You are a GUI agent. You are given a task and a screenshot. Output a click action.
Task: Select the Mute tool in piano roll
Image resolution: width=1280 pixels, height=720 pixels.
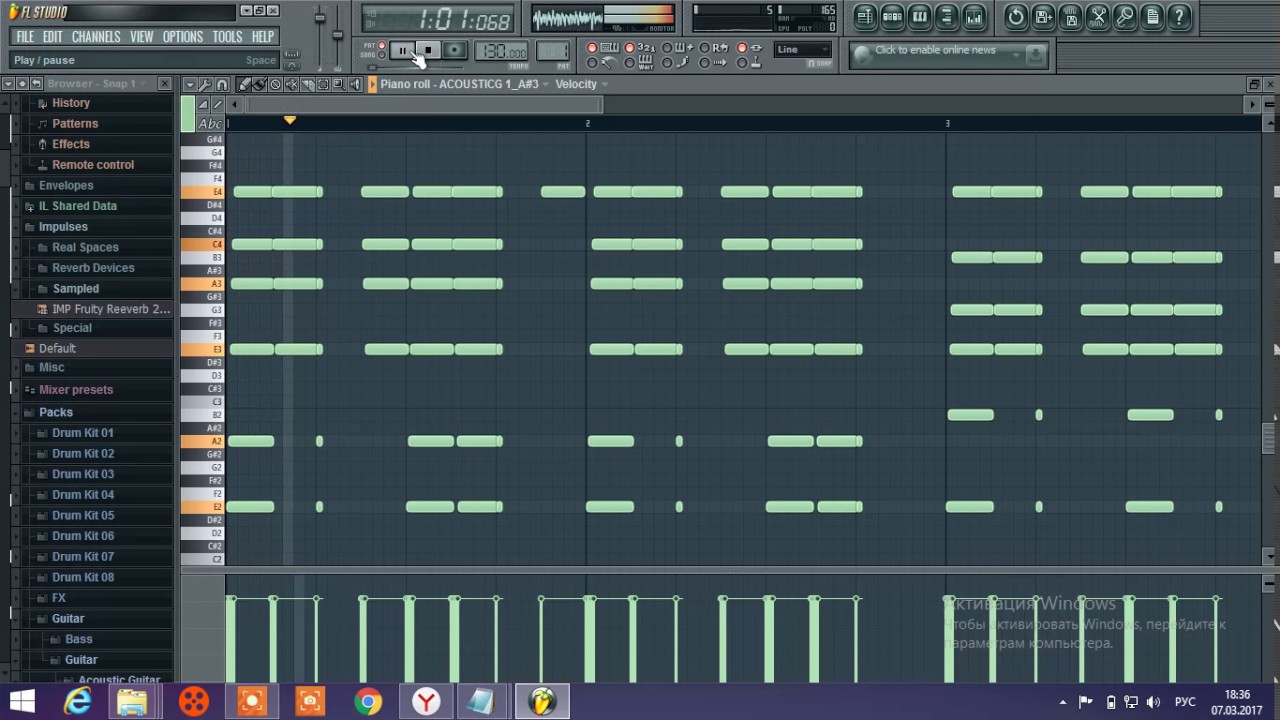tap(291, 84)
